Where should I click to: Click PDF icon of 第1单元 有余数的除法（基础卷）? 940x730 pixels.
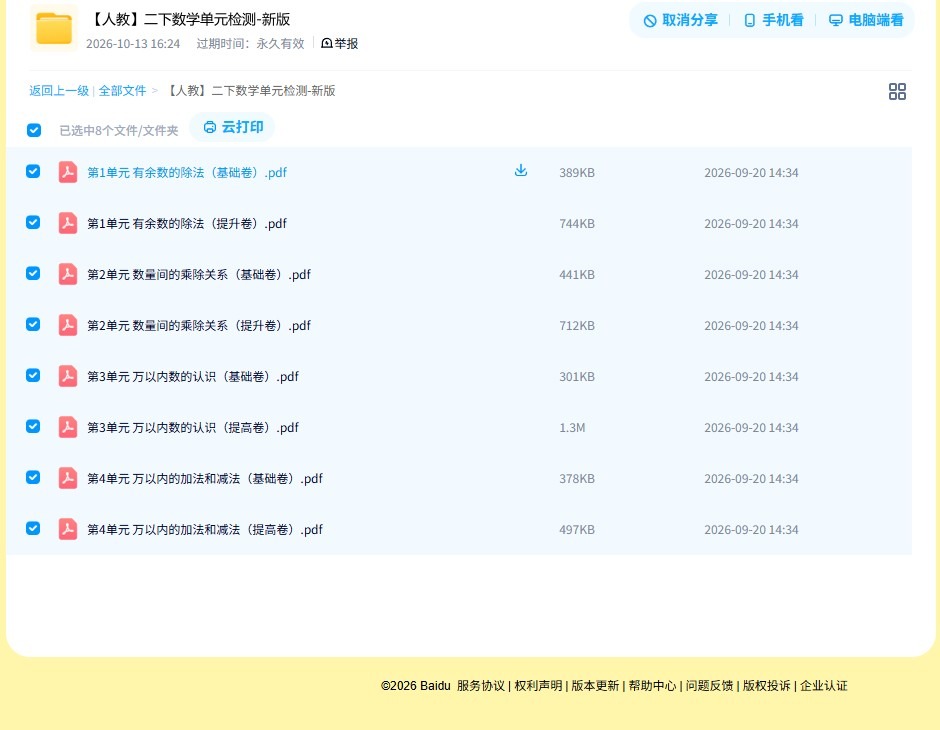[x=68, y=172]
